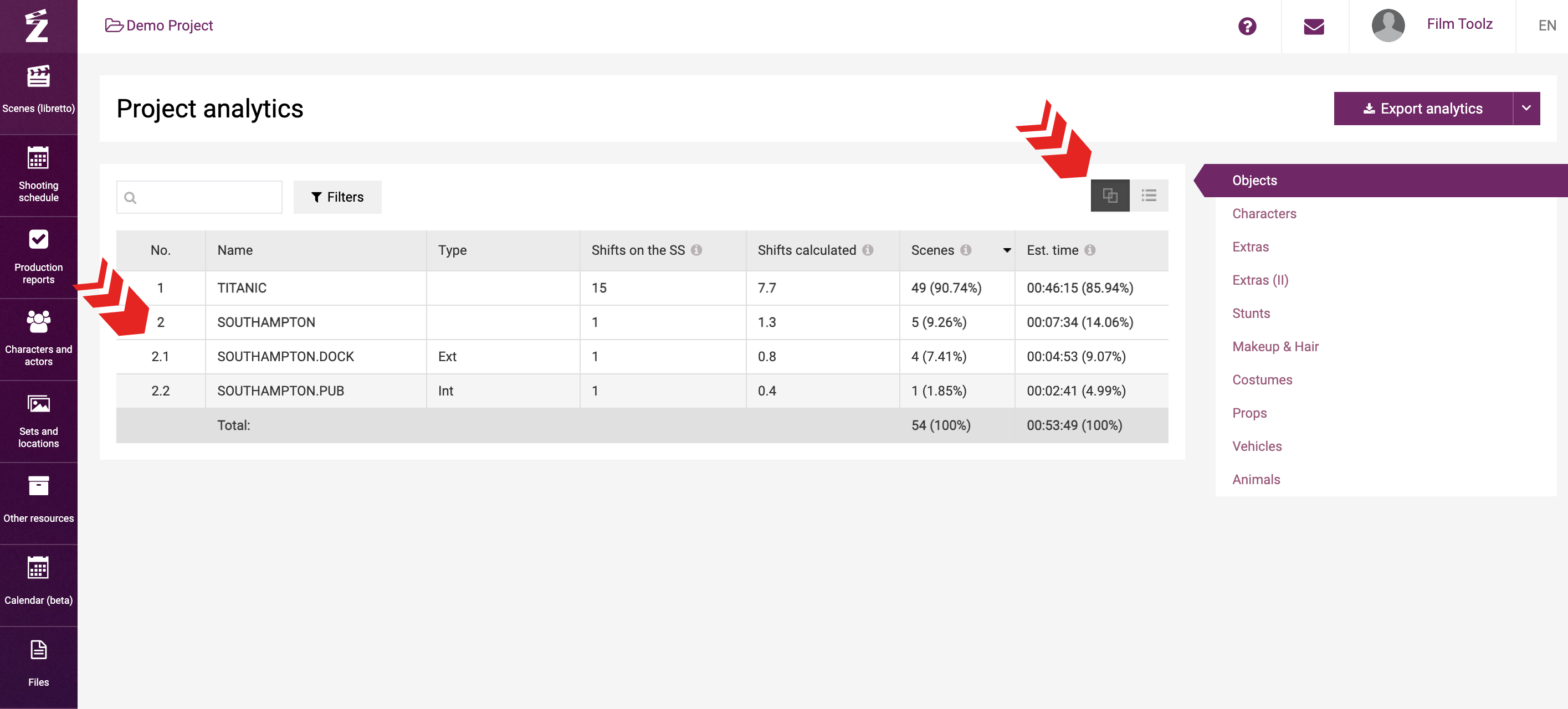Viewport: 1568px width, 709px height.
Task: Click SOUTHAMPTON.DOCK row name
Action: pos(285,357)
